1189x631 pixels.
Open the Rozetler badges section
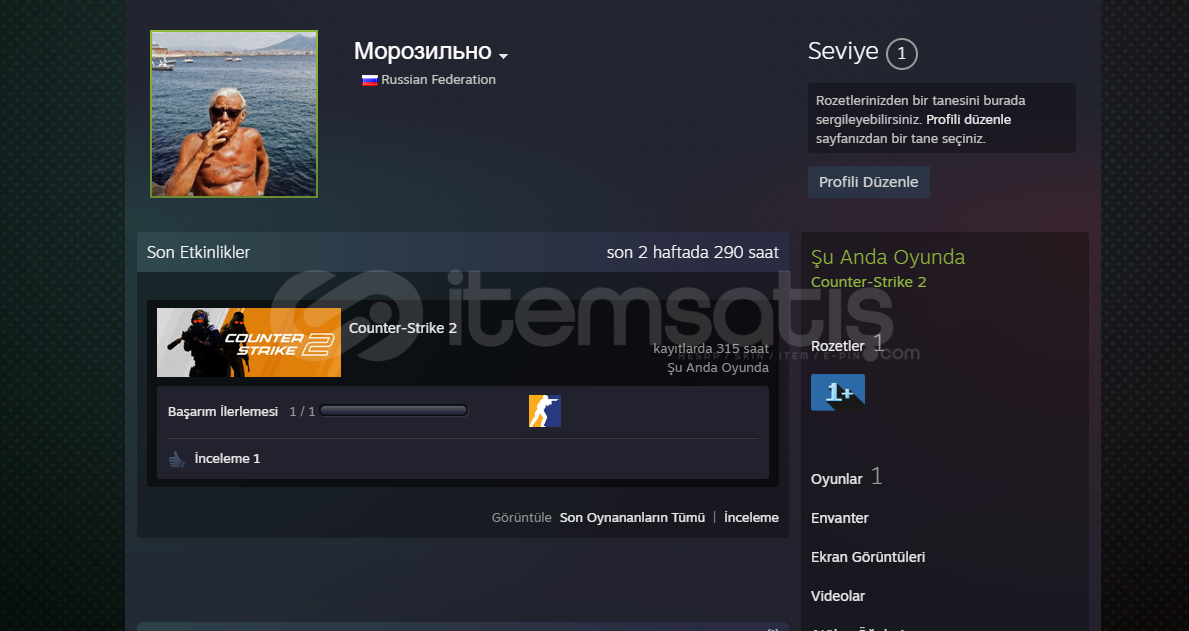837,347
